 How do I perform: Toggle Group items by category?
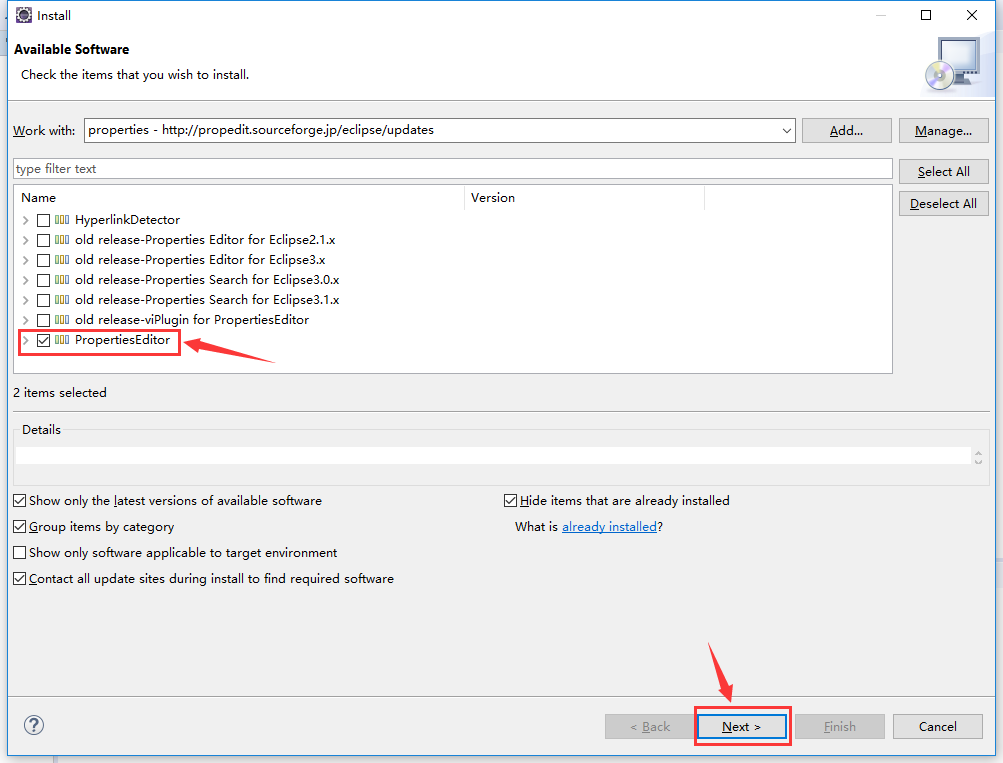pos(20,527)
